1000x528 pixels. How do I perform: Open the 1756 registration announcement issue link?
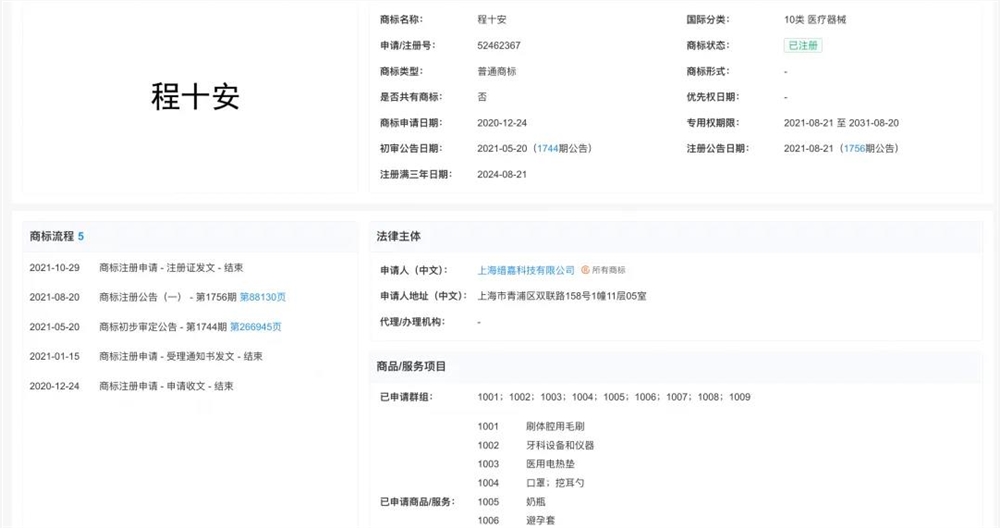coord(854,149)
